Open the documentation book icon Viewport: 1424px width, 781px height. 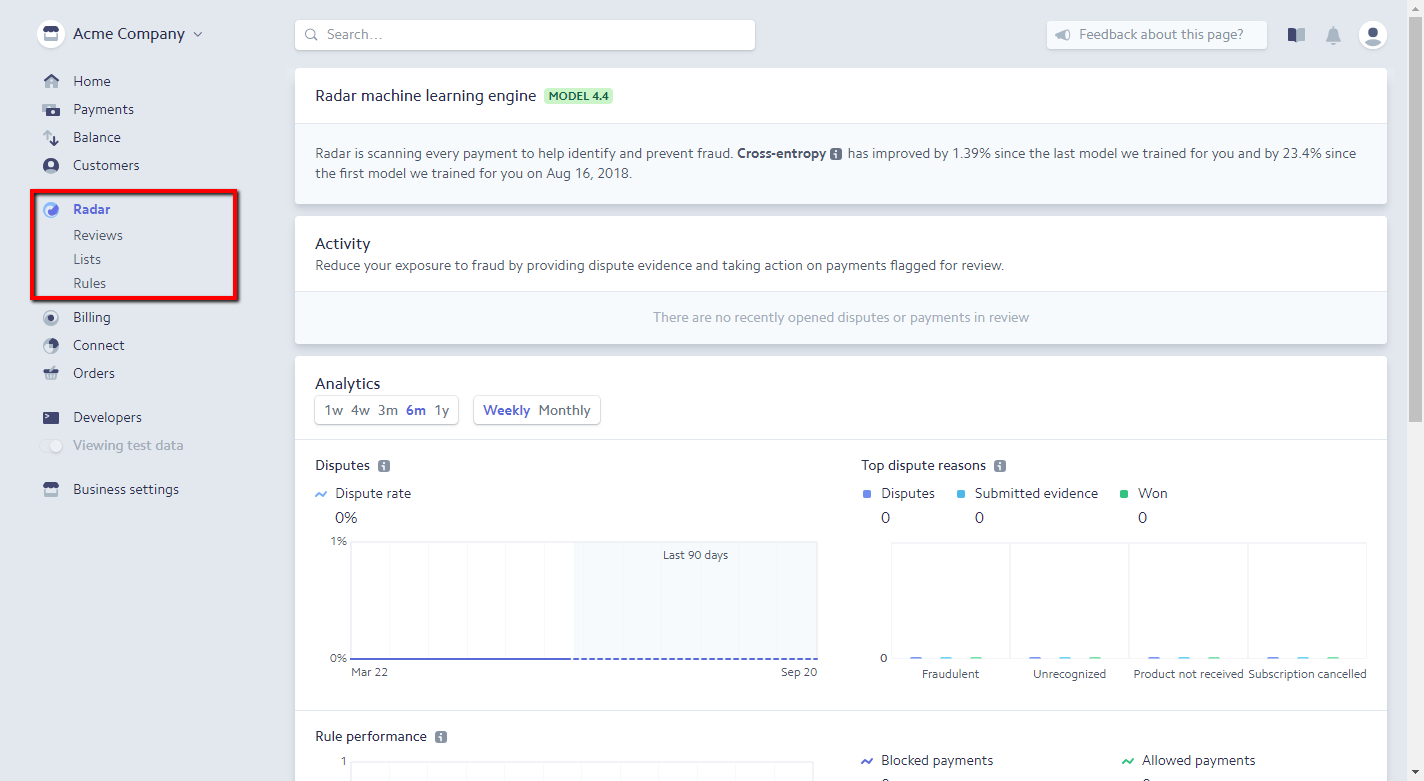pos(1296,35)
